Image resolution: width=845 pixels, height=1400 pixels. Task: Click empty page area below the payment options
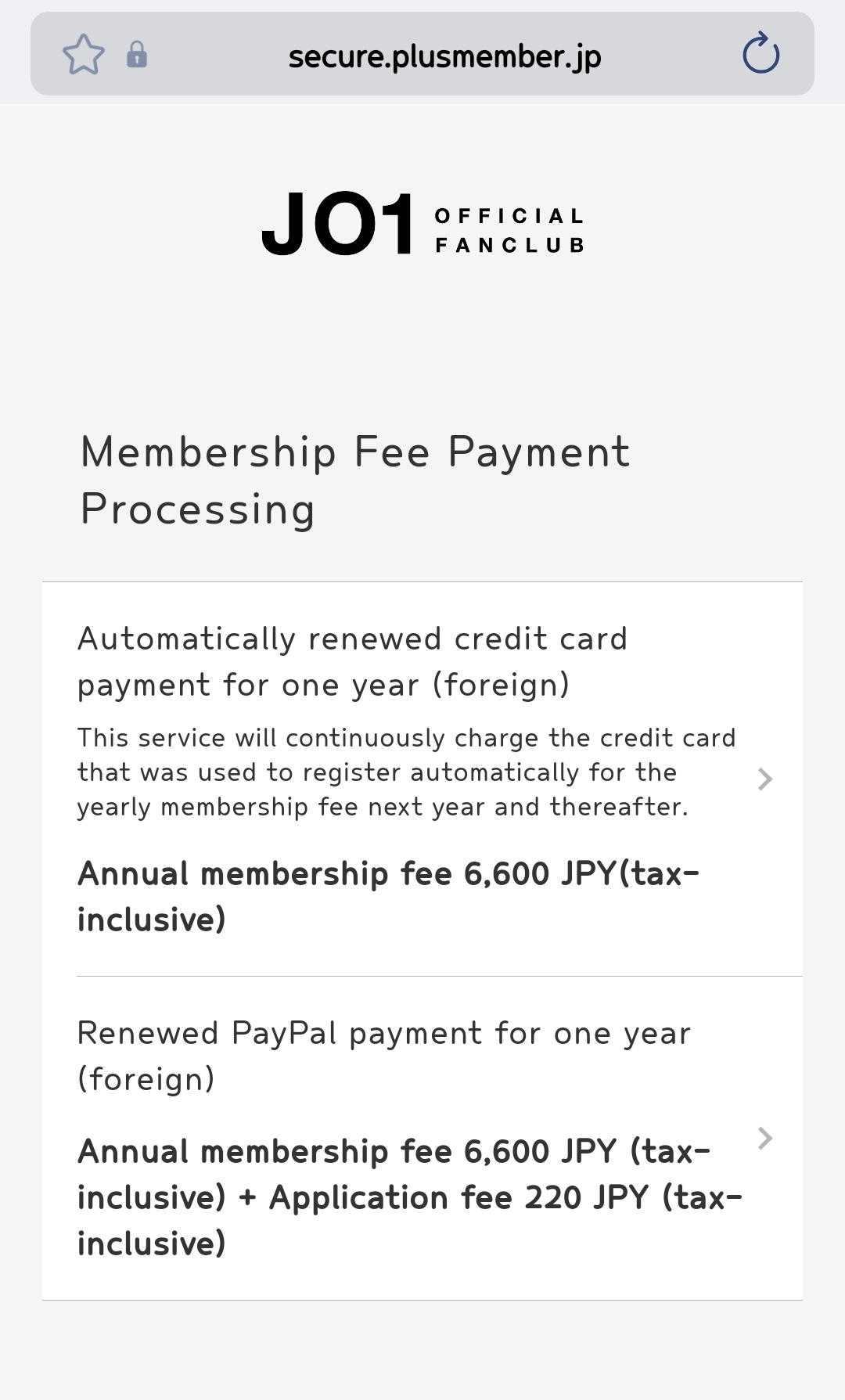point(422,1350)
